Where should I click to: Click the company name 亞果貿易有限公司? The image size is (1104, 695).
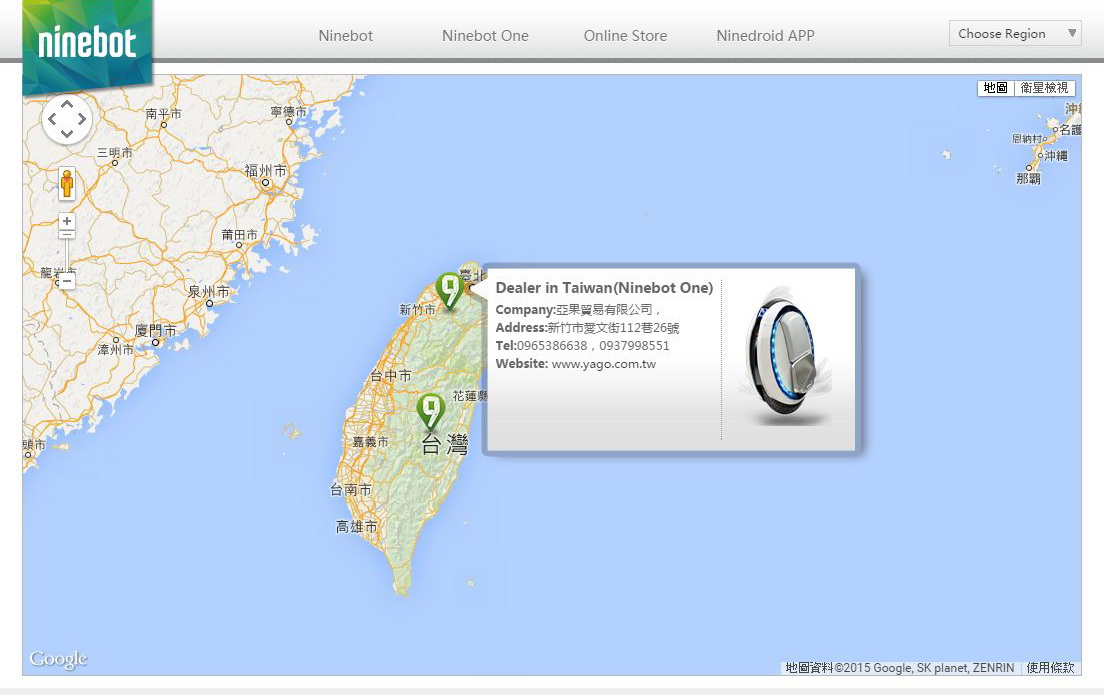604,310
